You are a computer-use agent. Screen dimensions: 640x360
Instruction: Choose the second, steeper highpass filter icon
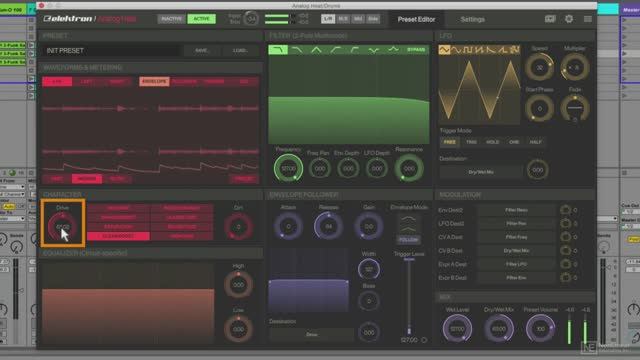coord(355,50)
